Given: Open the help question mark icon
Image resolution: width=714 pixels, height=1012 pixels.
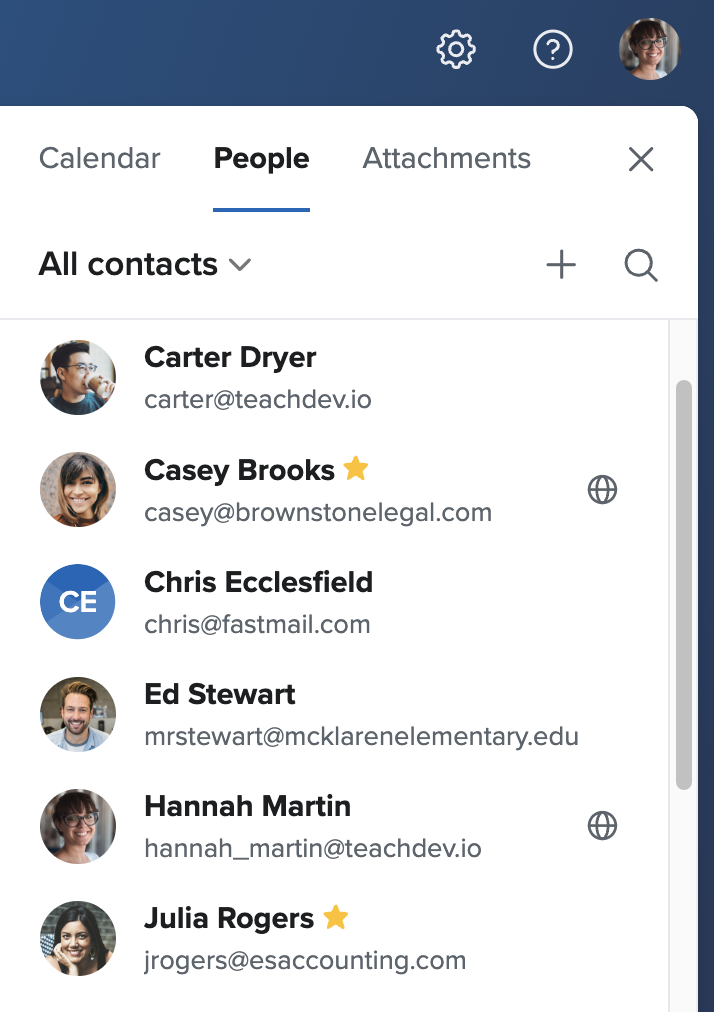Looking at the screenshot, I should [x=553, y=49].
